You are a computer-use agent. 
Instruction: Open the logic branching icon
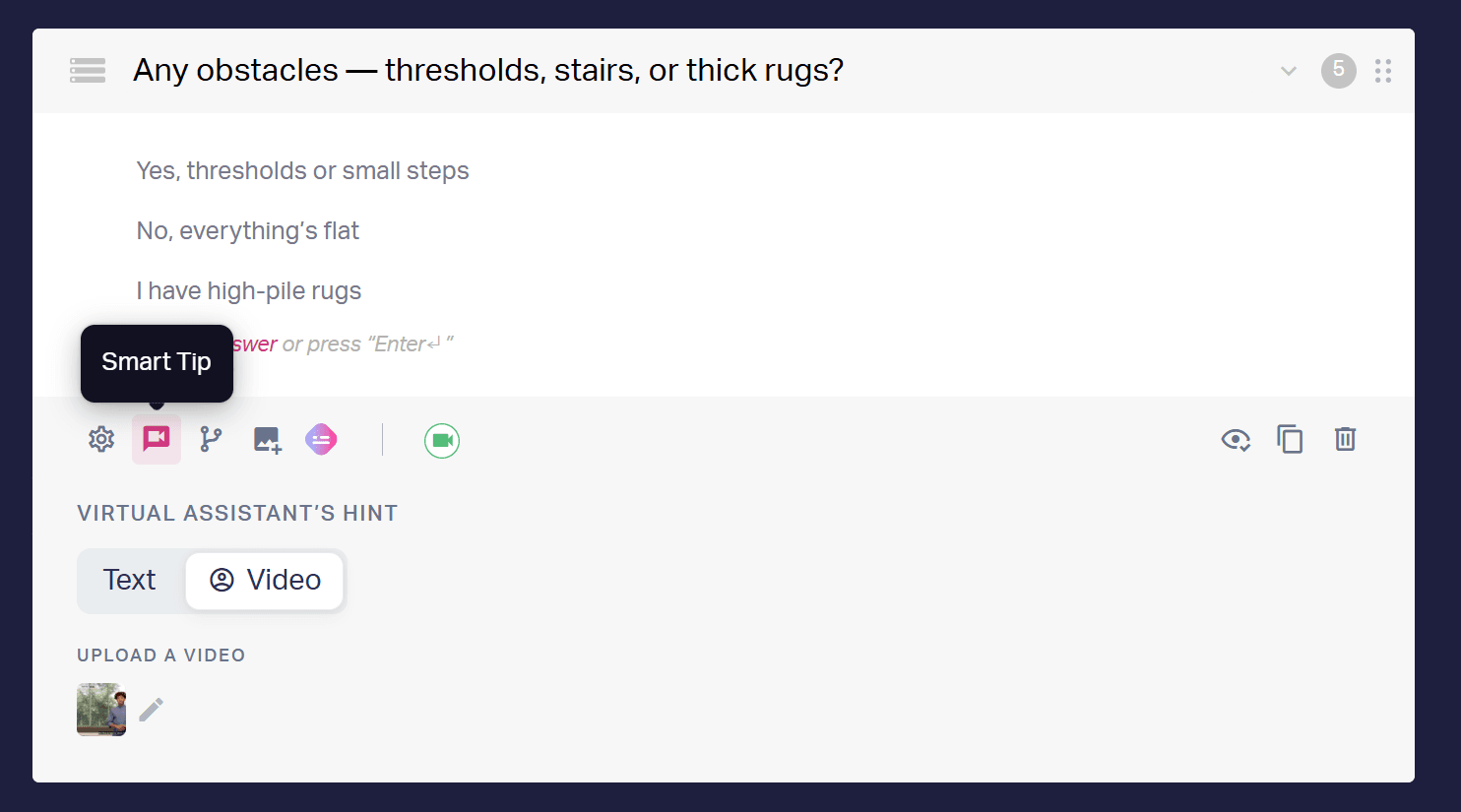(x=211, y=439)
